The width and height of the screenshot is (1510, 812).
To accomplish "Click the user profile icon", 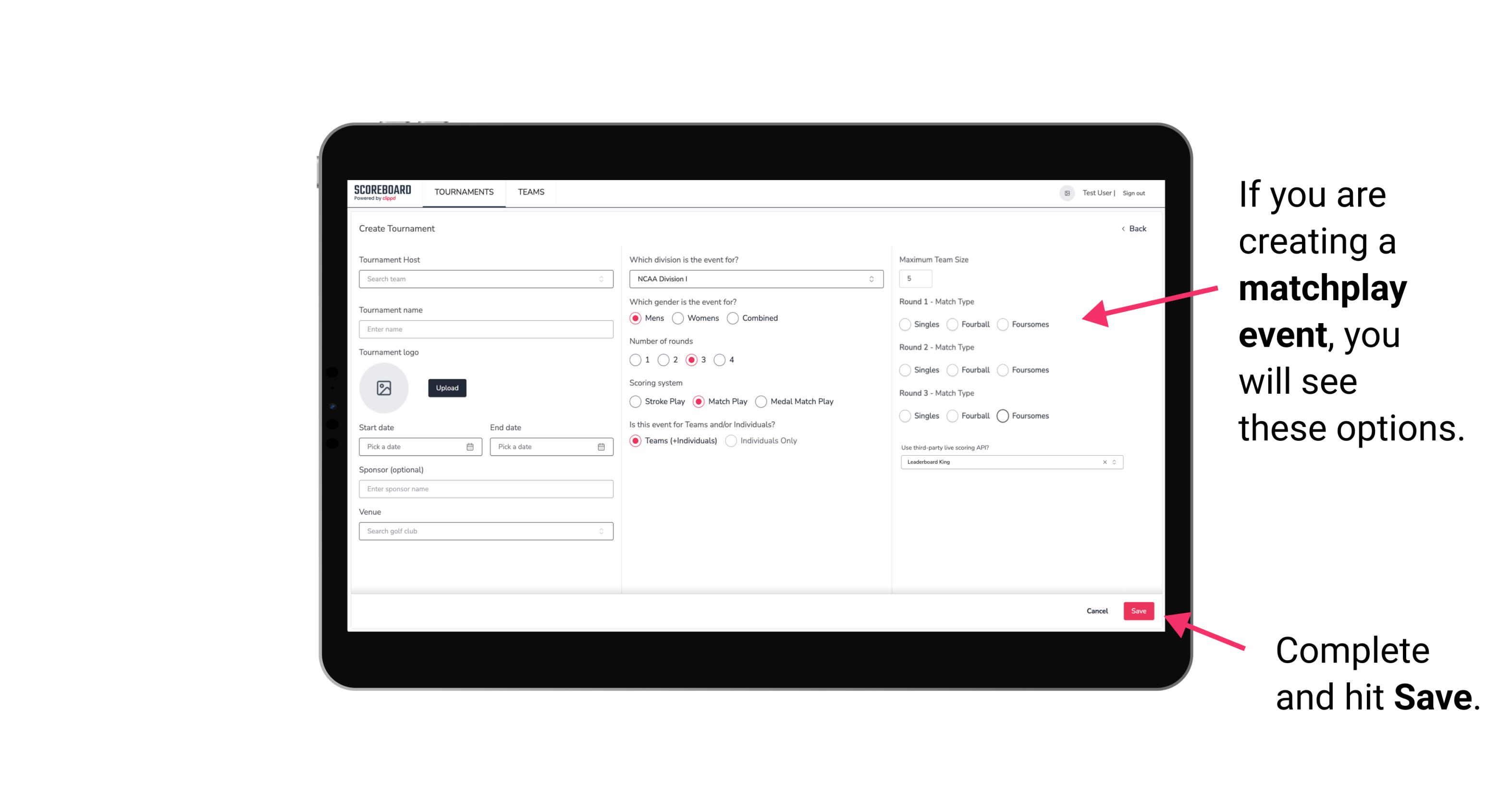I will click(x=1064, y=192).
